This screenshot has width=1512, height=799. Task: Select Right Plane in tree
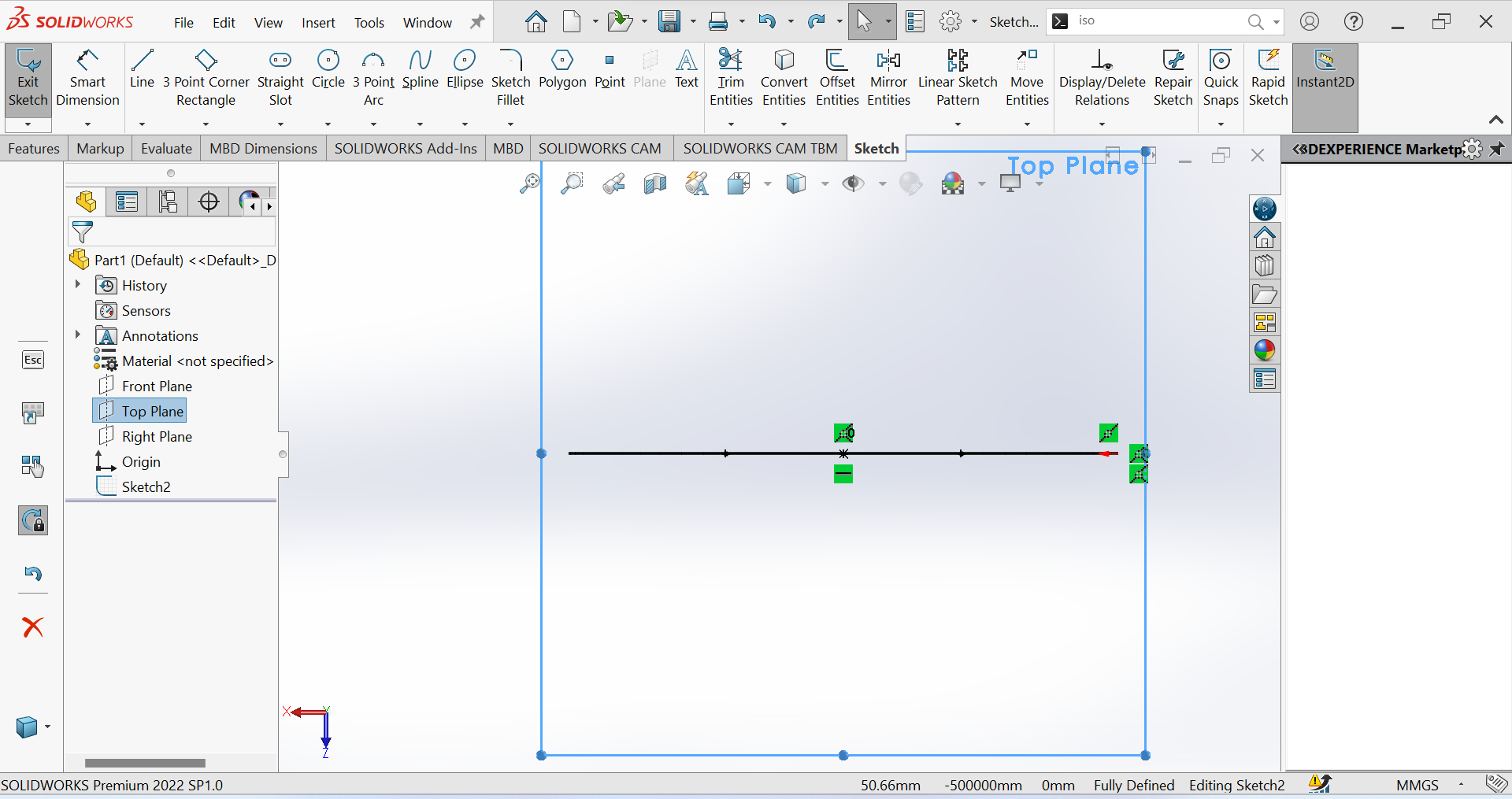(x=143, y=436)
